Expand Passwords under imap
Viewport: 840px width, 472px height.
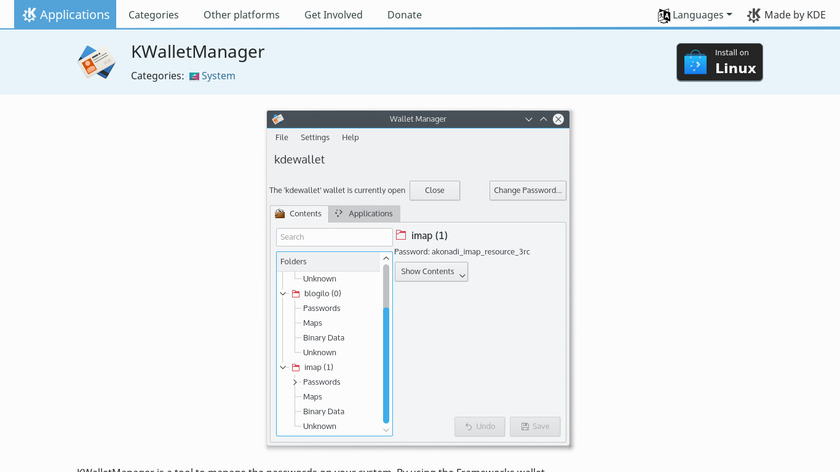pyautogui.click(x=295, y=382)
